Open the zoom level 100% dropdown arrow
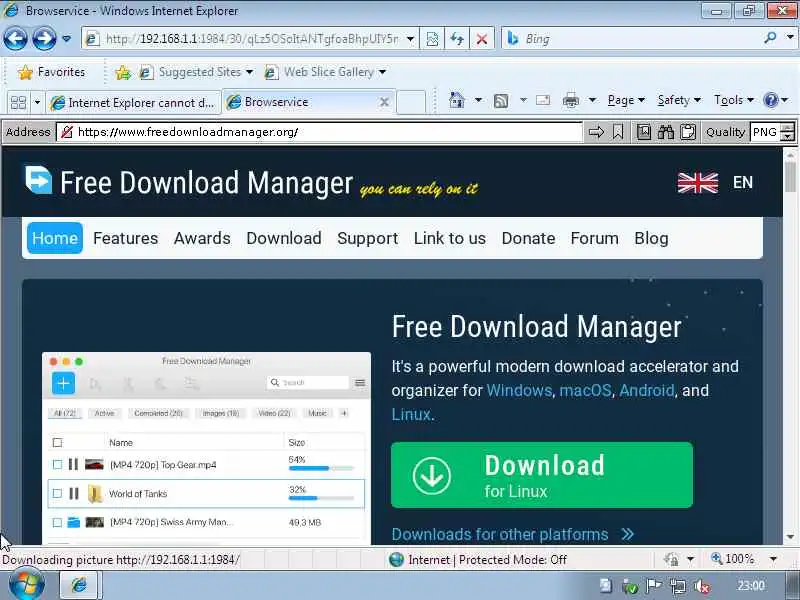Viewport: 800px width, 600px height. coord(773,559)
